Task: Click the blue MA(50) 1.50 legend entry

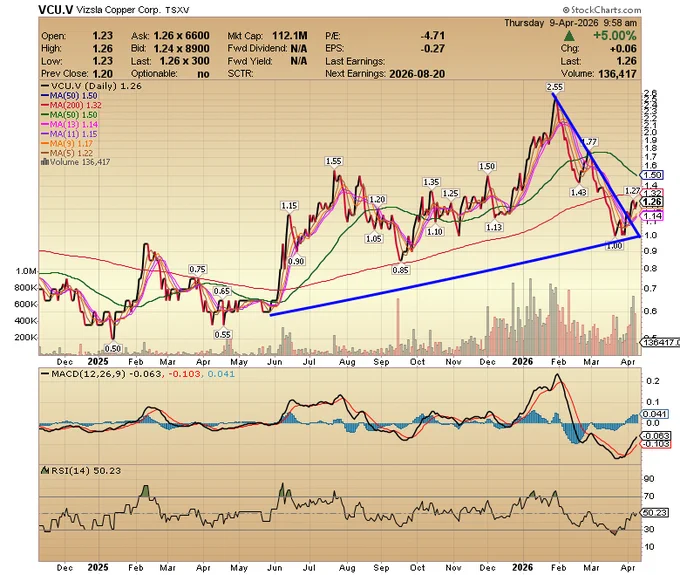Action: (x=69, y=95)
